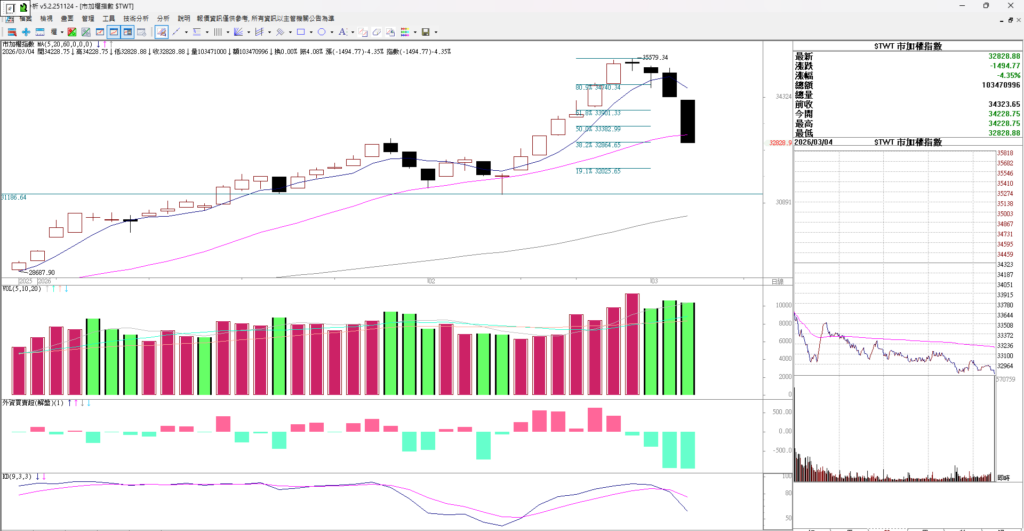Viewport: 1024px width, 531px height.
Task: Click the VOL(5,10,20) indicator label
Action: tap(22, 289)
